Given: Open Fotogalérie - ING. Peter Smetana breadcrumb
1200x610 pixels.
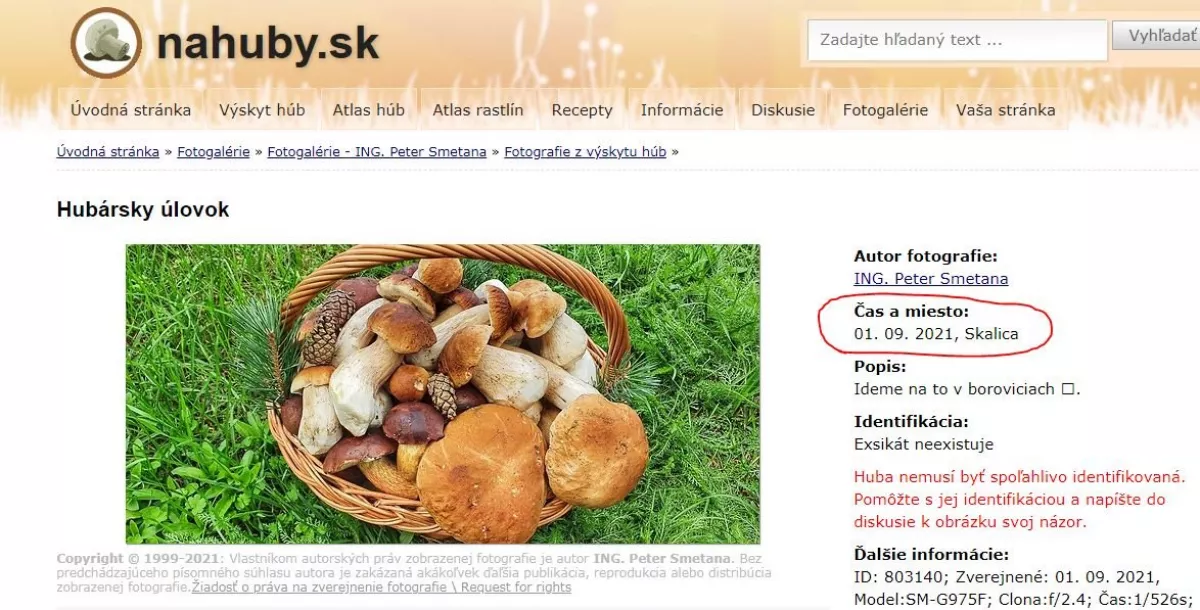Looking at the screenshot, I should tap(377, 152).
